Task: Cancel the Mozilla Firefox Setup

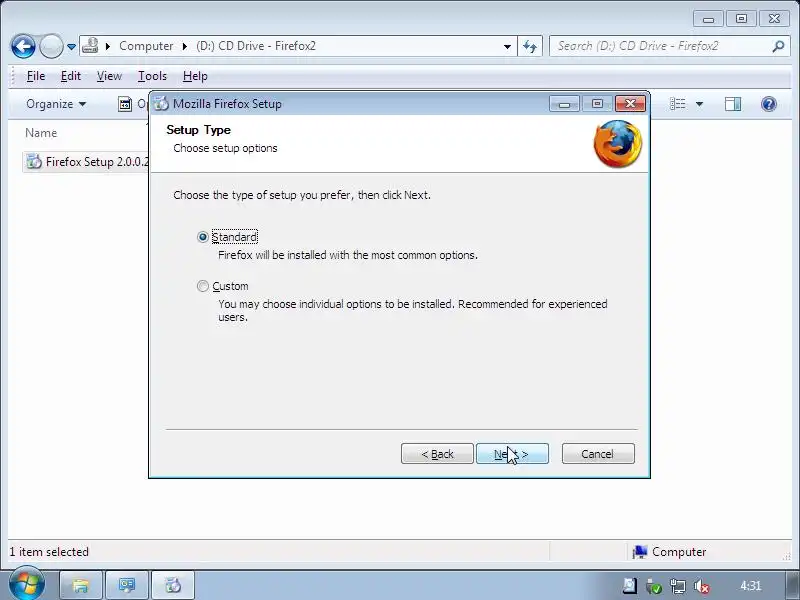Action: pos(598,454)
